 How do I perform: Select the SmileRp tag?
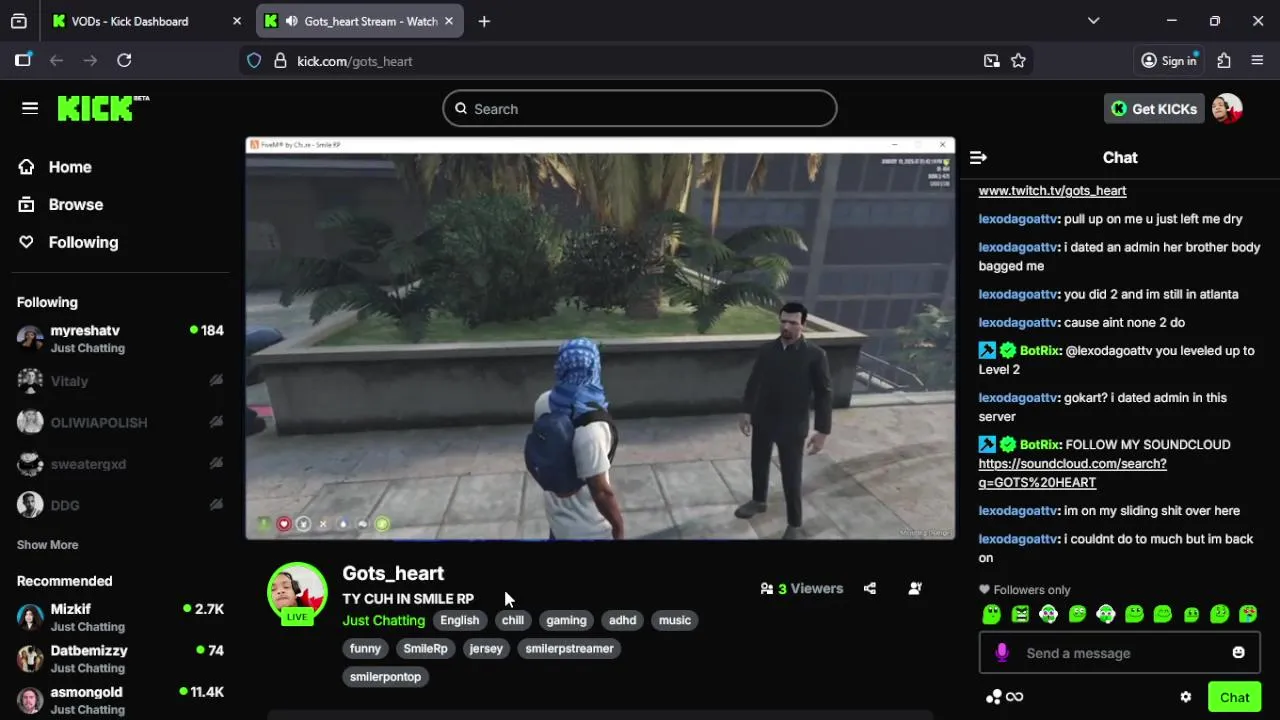[425, 649]
